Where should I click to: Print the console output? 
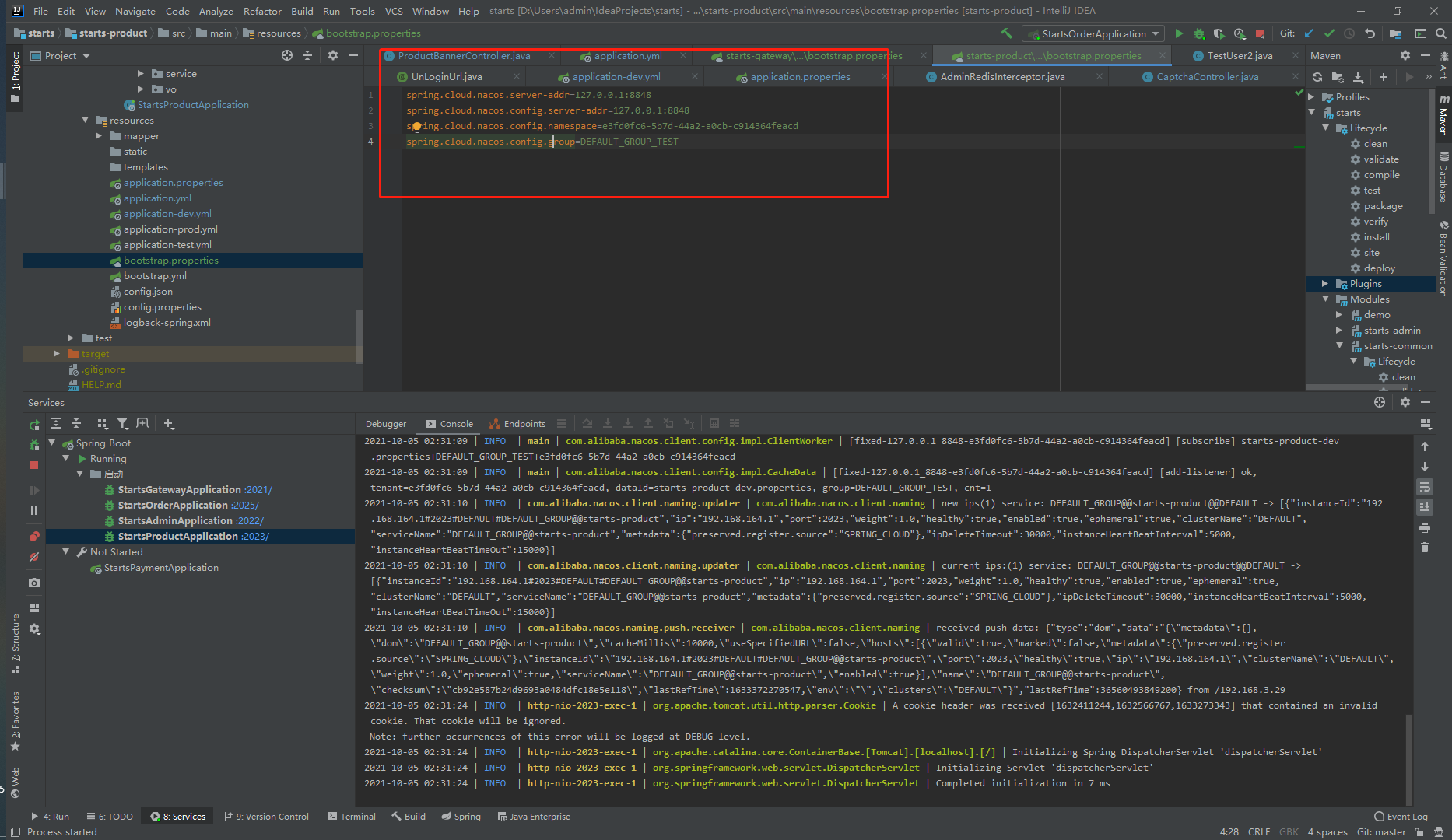pyautogui.click(x=1425, y=527)
